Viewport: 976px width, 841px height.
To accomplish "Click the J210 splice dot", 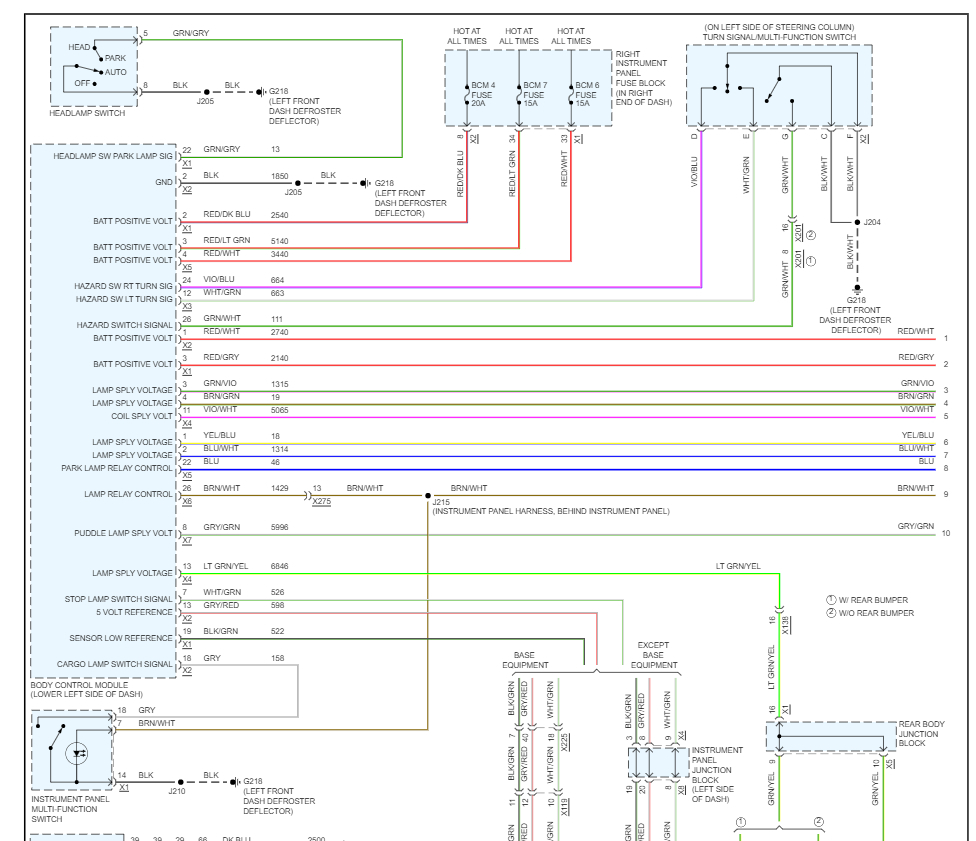I will coord(181,782).
